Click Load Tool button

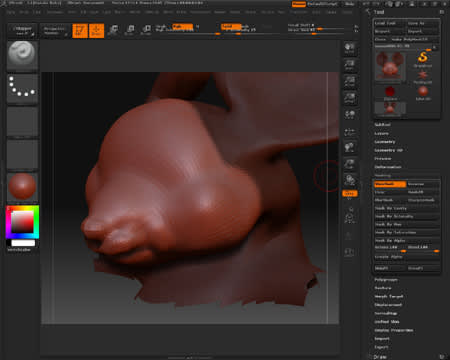point(389,23)
